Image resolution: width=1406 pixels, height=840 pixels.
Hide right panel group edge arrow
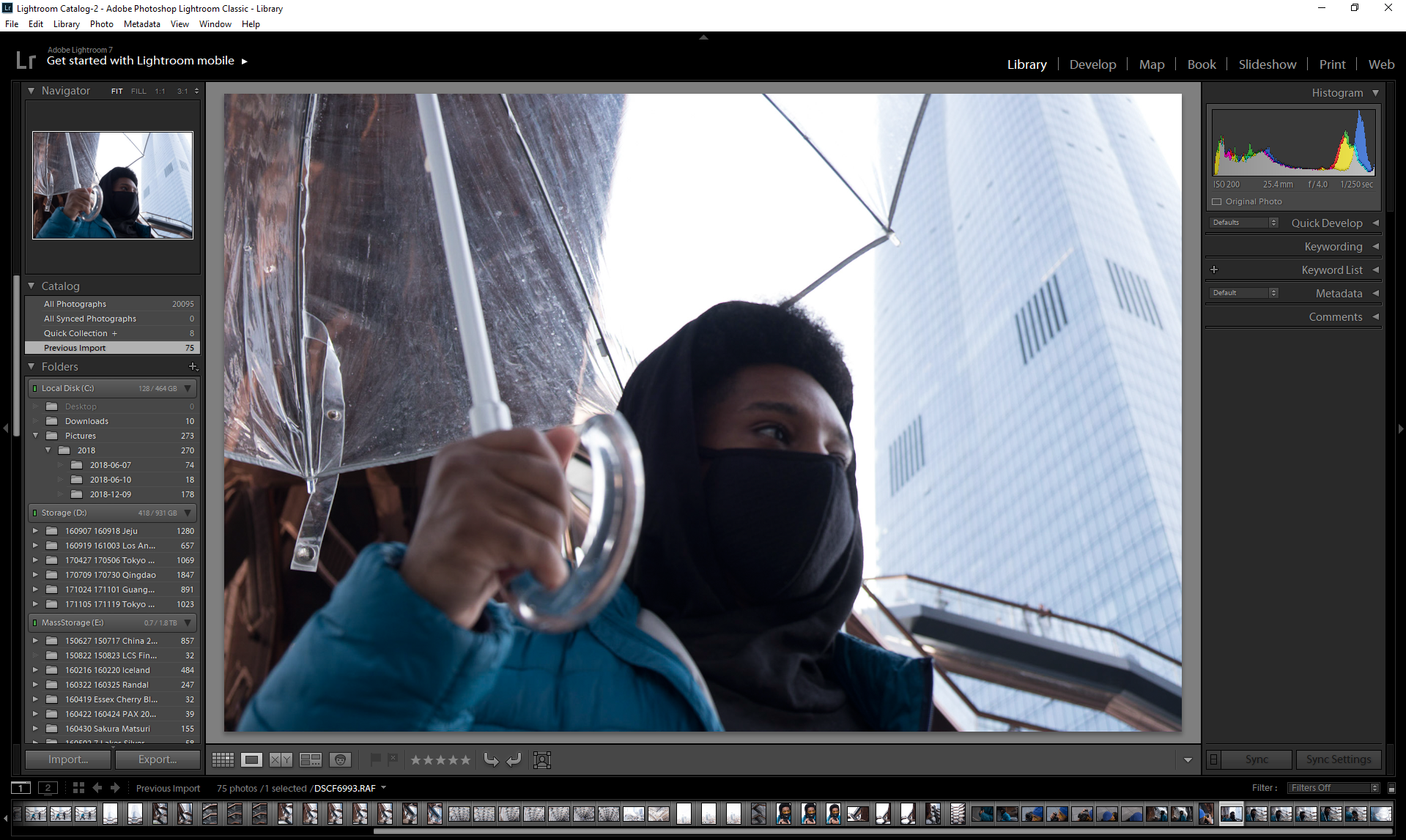tap(1401, 428)
